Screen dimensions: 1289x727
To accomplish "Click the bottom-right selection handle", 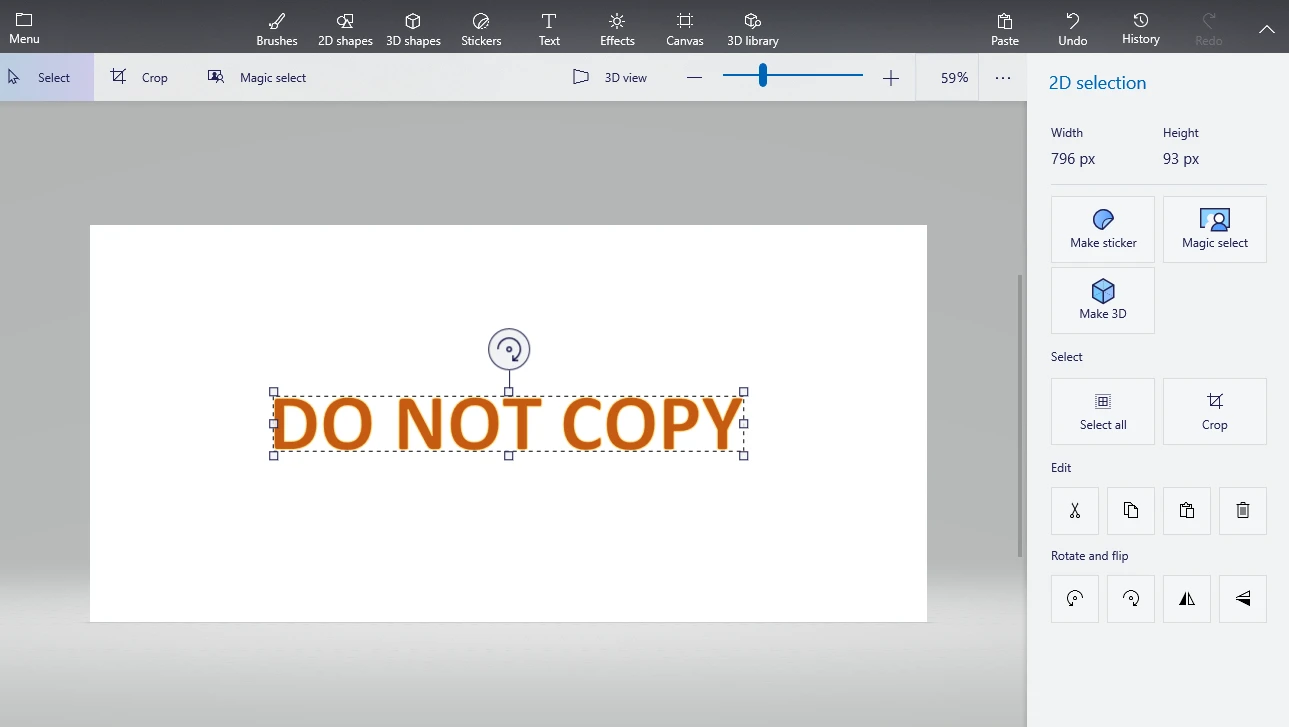I will [744, 456].
